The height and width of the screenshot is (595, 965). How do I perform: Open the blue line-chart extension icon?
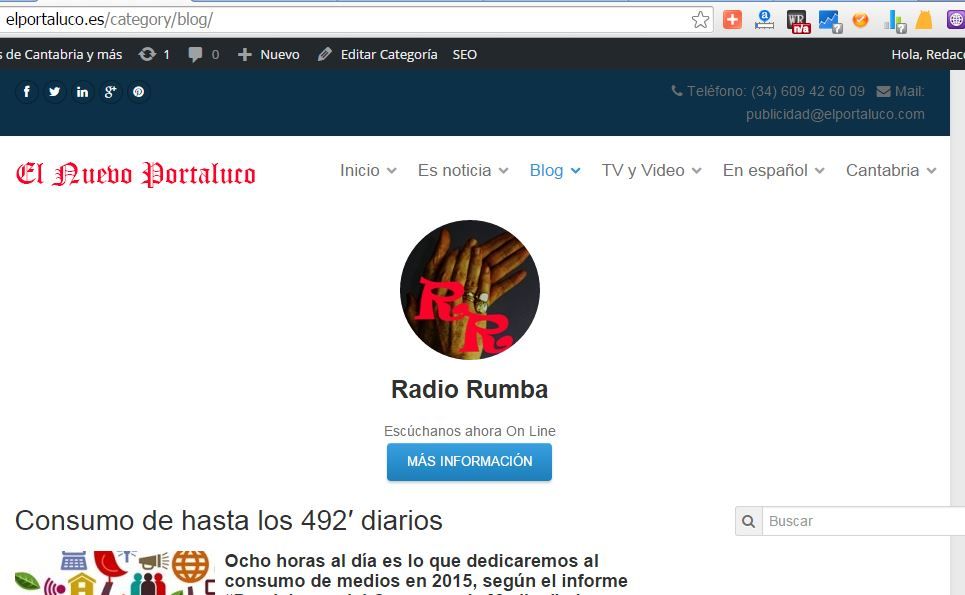click(x=830, y=22)
